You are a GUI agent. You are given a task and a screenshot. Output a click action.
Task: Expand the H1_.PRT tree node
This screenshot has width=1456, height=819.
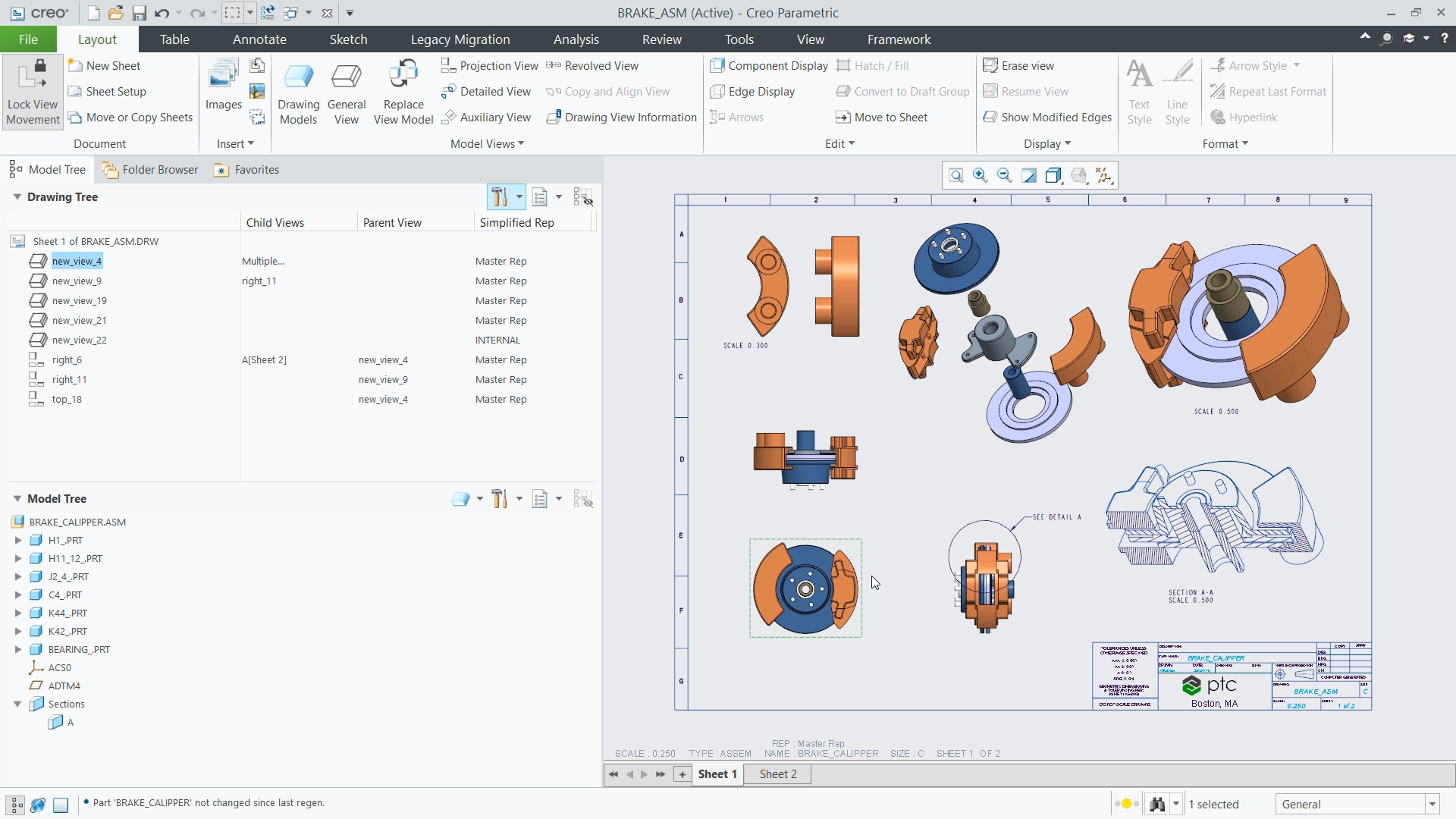(18, 541)
